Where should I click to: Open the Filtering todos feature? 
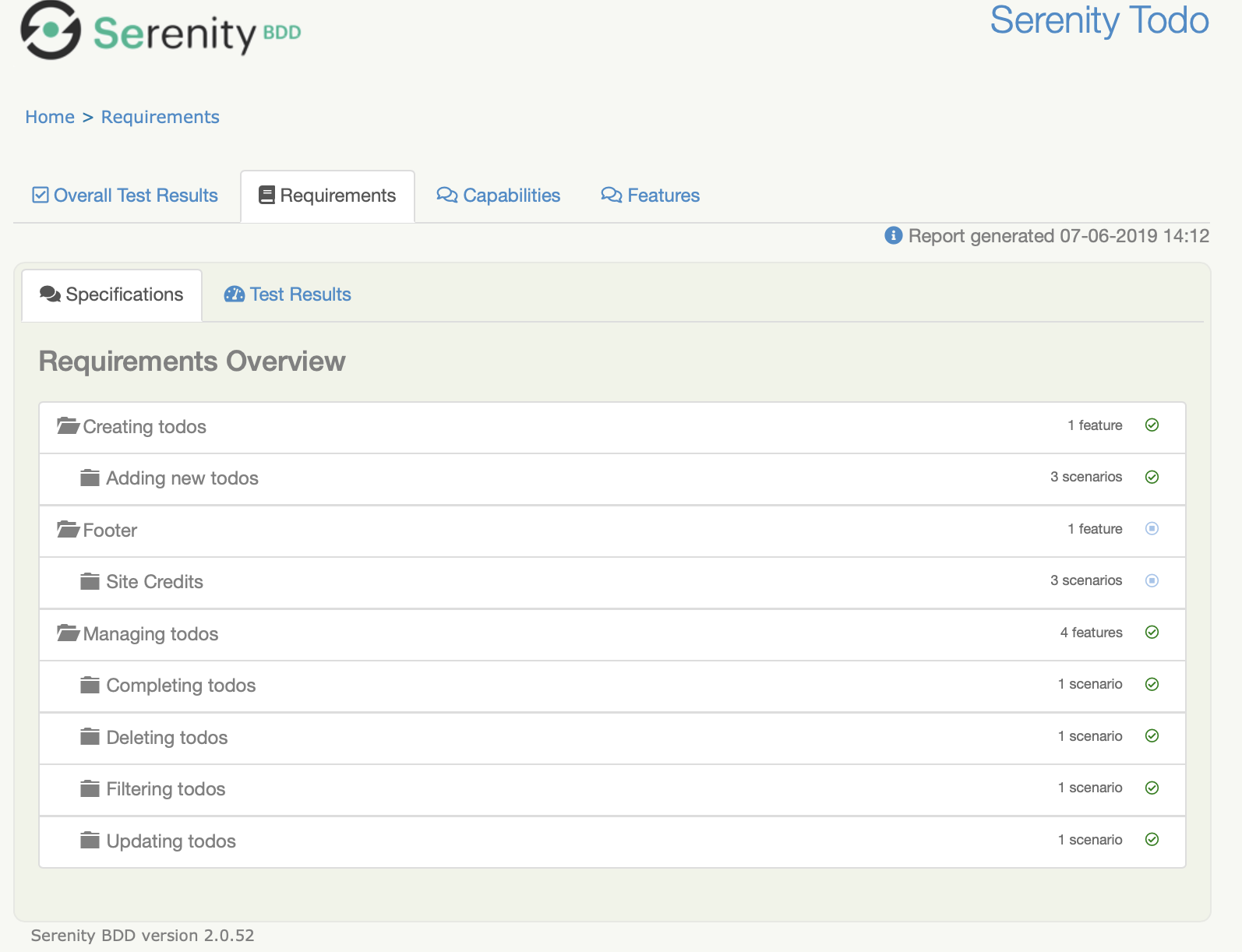click(166, 789)
